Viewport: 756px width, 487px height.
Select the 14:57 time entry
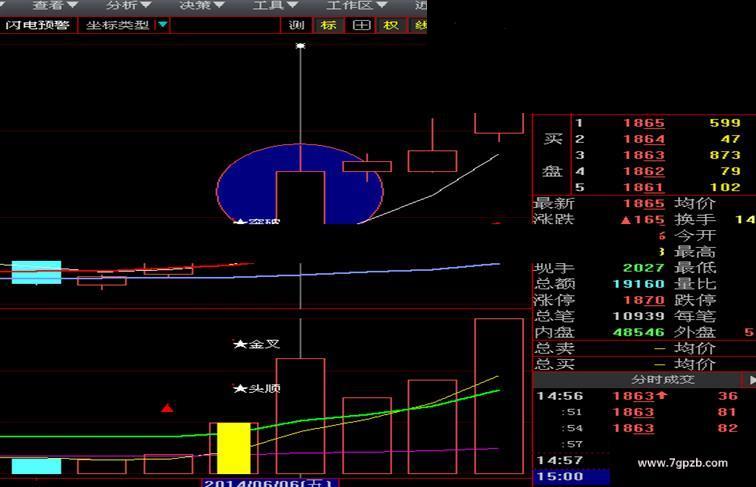pyautogui.click(x=559, y=460)
